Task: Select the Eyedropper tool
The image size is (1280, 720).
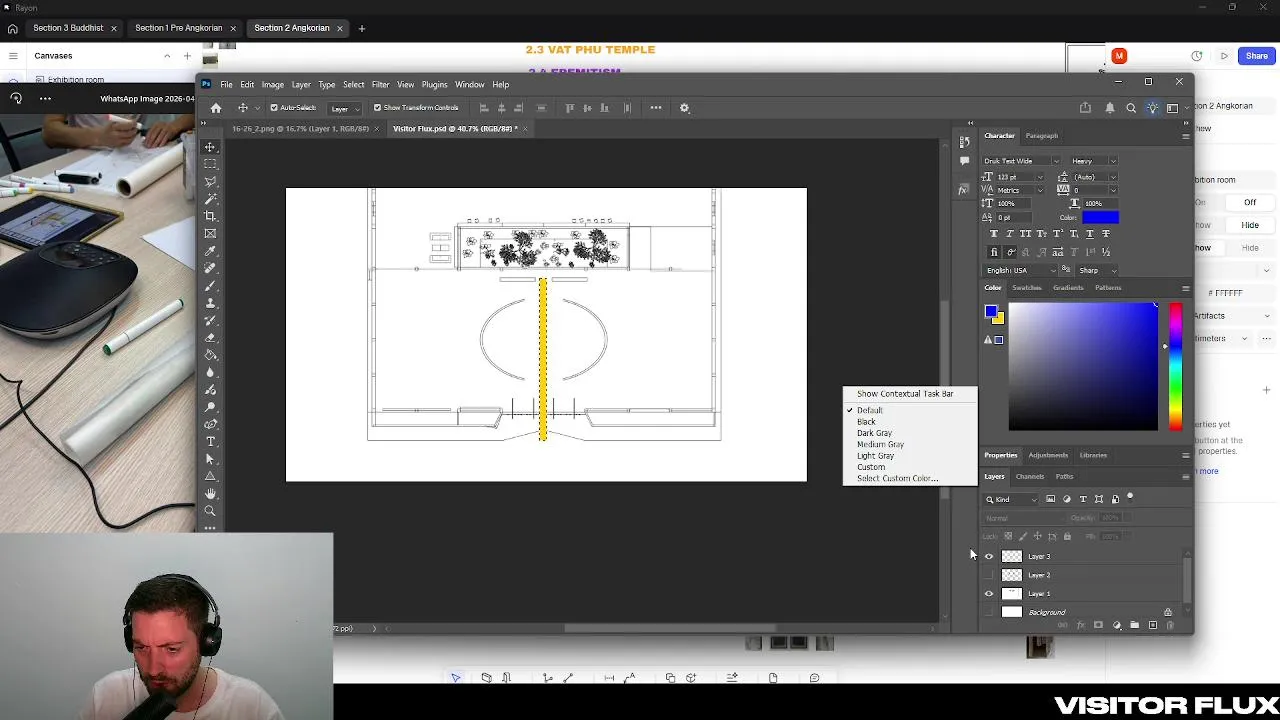Action: (210, 251)
